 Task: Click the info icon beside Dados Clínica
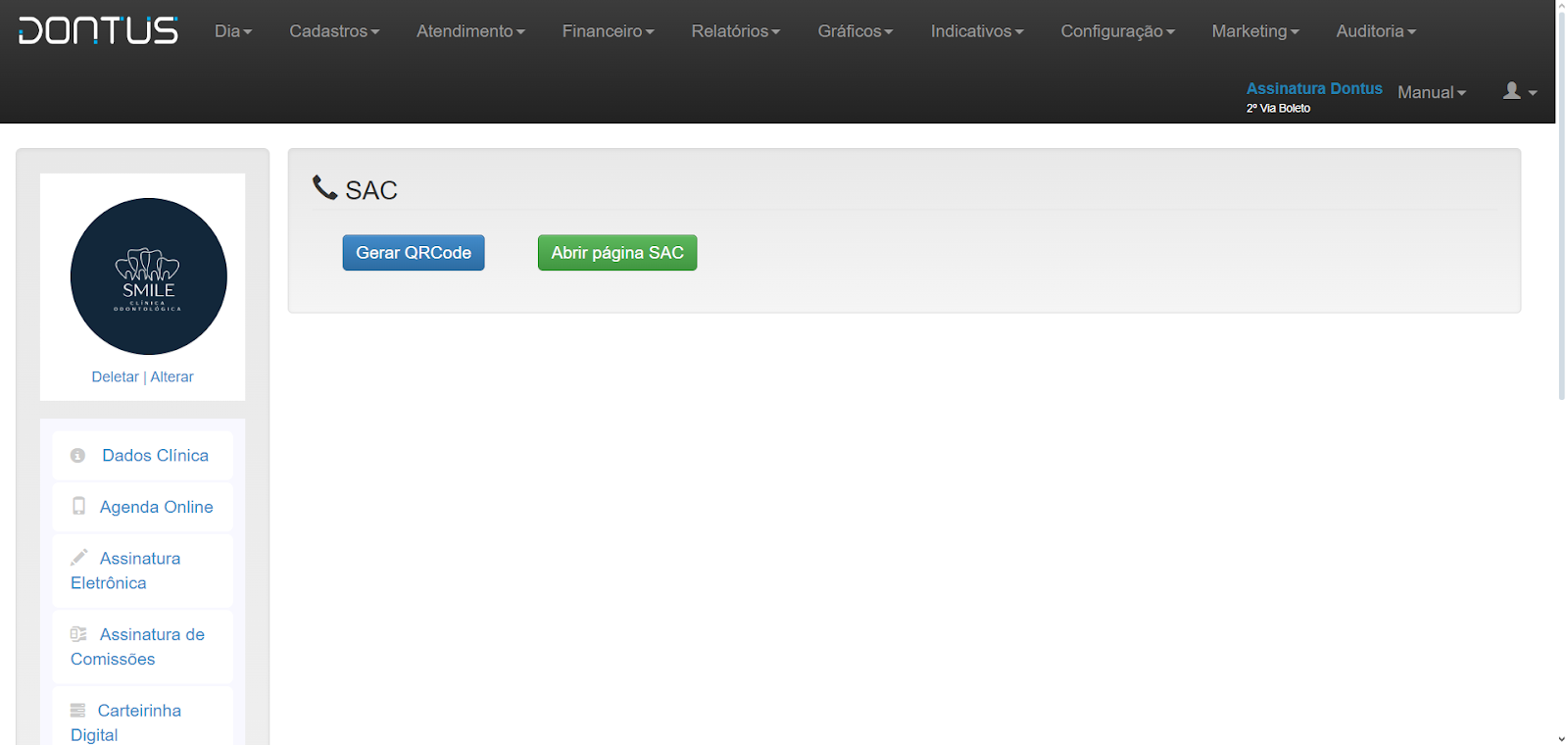(x=78, y=456)
